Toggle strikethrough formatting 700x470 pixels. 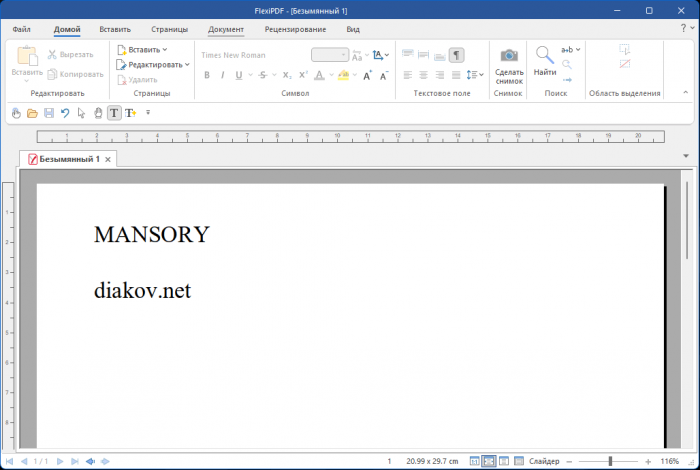263,75
